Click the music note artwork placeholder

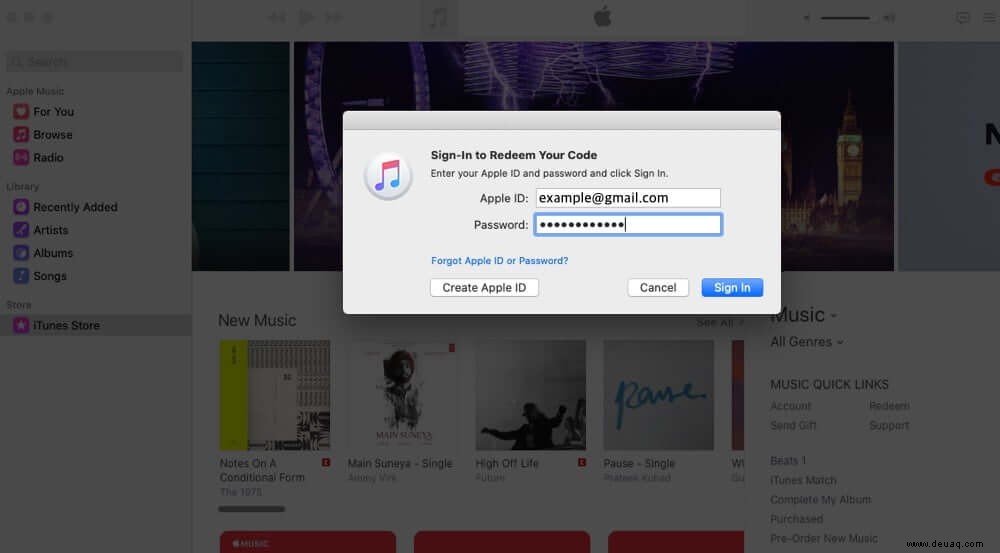click(x=438, y=18)
